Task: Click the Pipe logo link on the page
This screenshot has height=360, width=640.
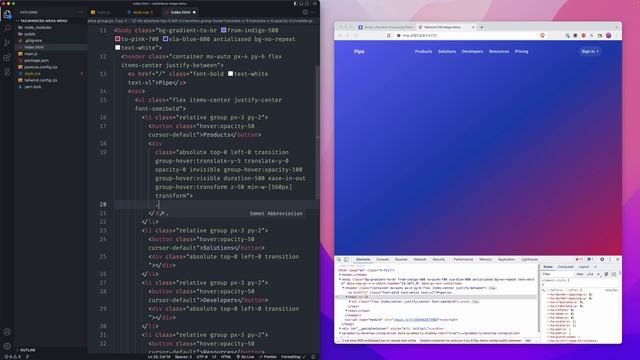Action: coord(359,51)
